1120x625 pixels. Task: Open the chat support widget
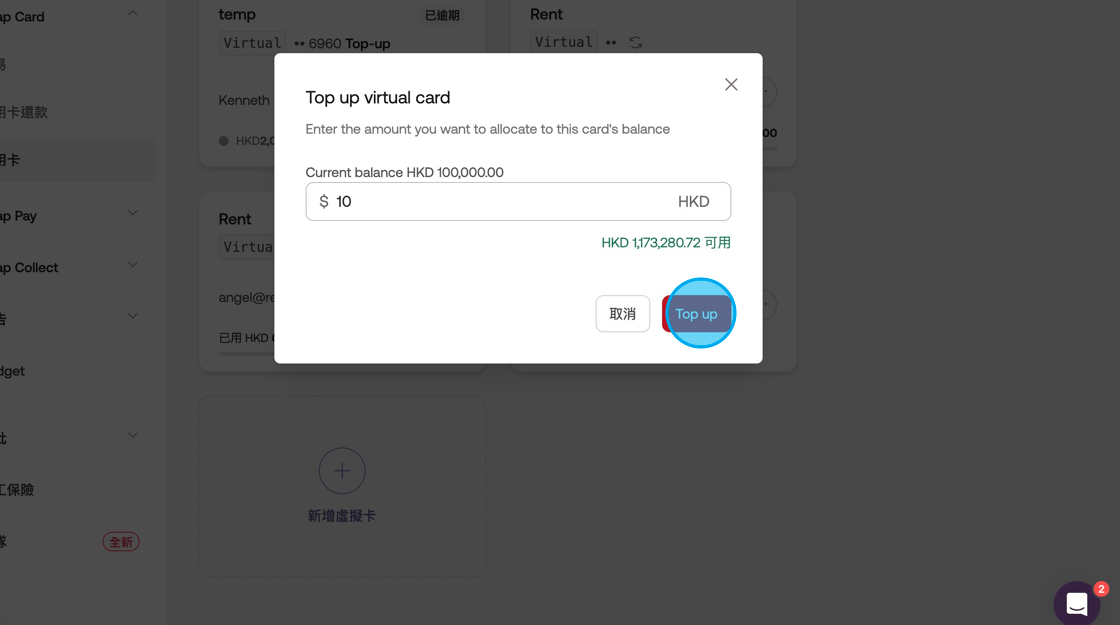point(1076,603)
